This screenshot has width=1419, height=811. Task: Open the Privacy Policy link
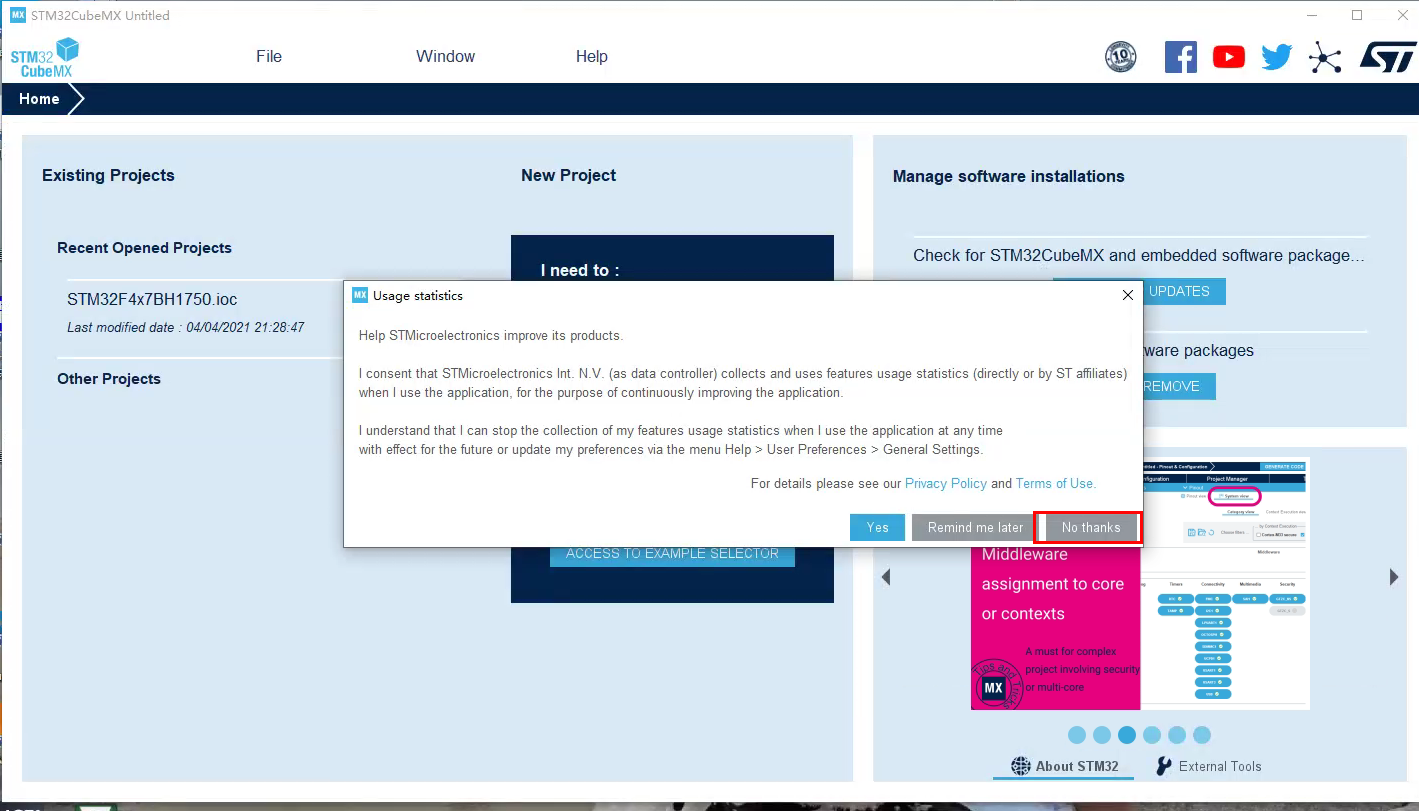[946, 483]
